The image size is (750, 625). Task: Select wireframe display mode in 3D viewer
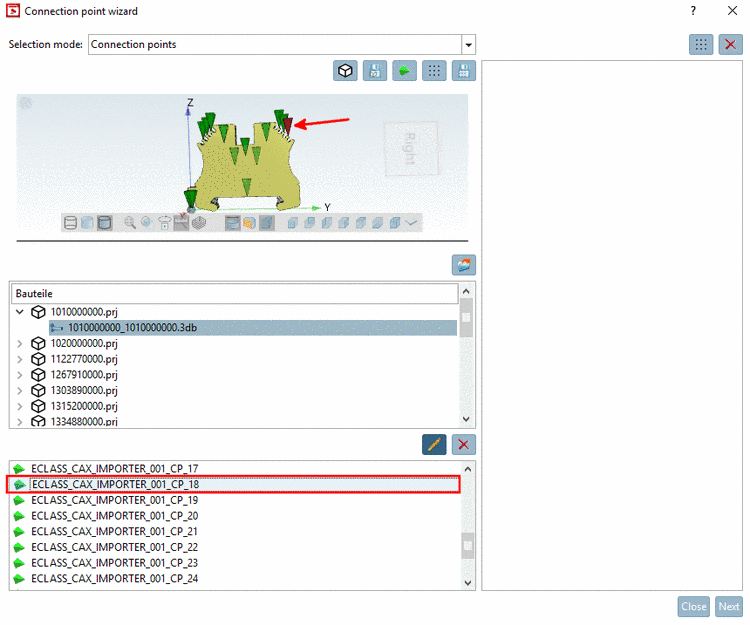[70, 223]
